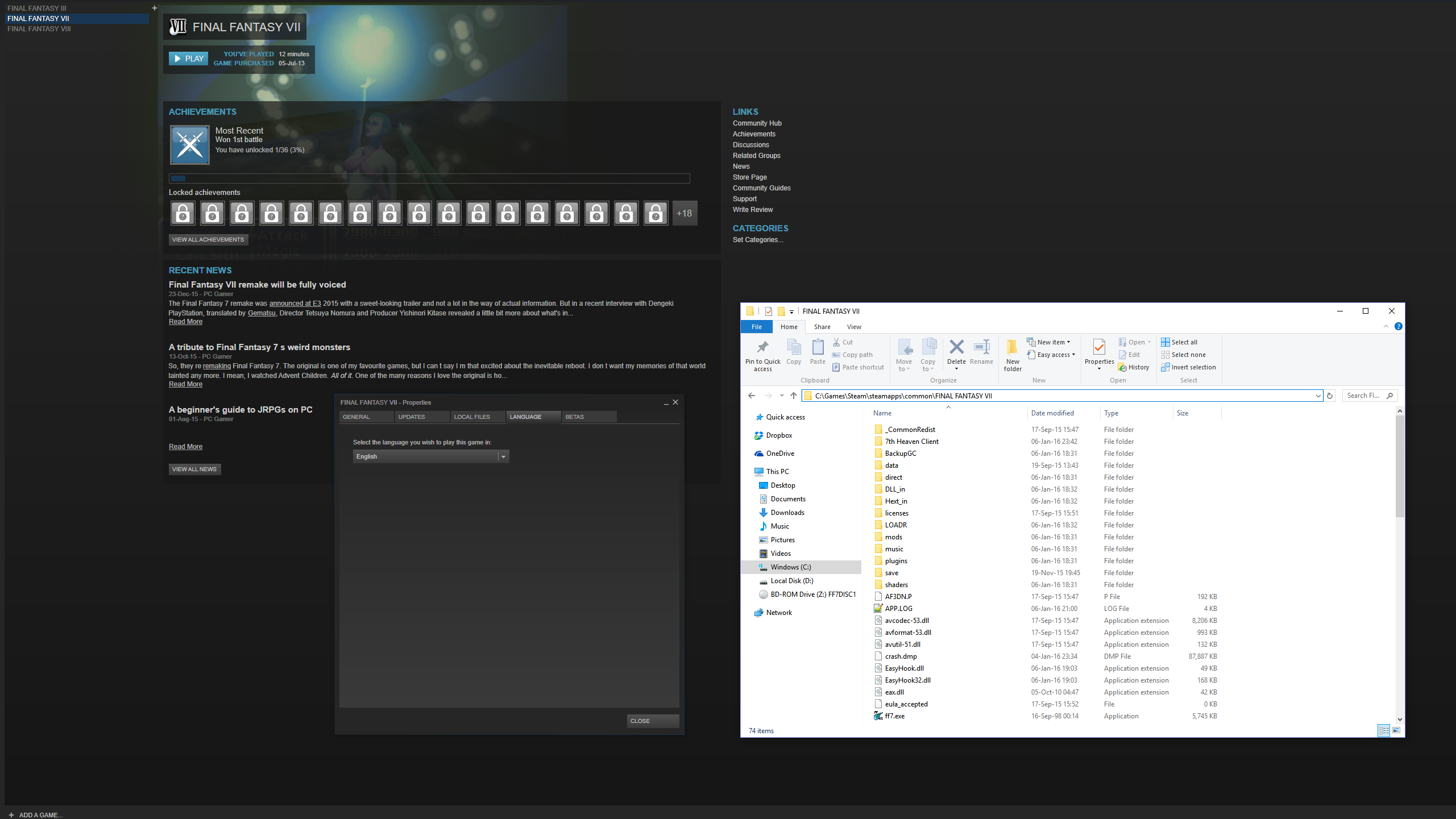Click the Properties checkmark icon in ribbon
The width and height of the screenshot is (1456, 819).
pyautogui.click(x=1099, y=347)
